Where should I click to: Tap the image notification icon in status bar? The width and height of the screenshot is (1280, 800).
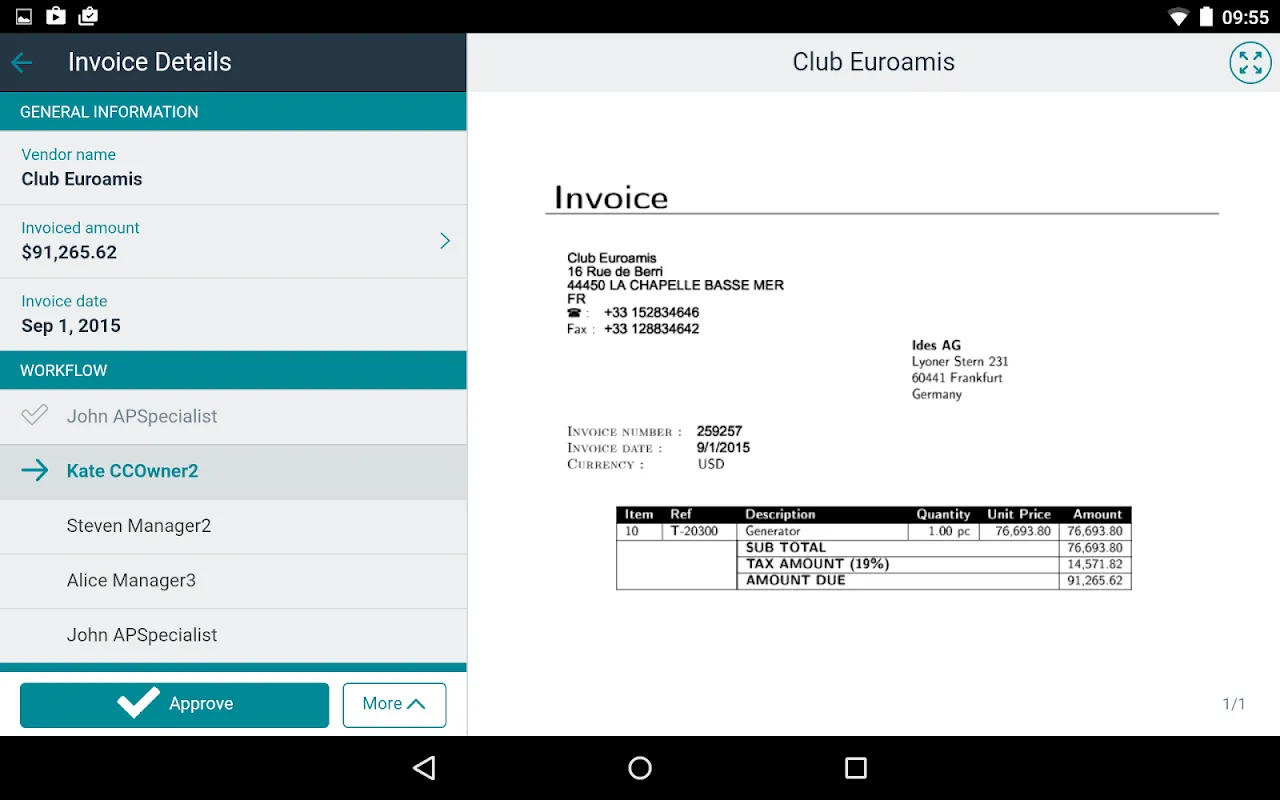(x=24, y=17)
